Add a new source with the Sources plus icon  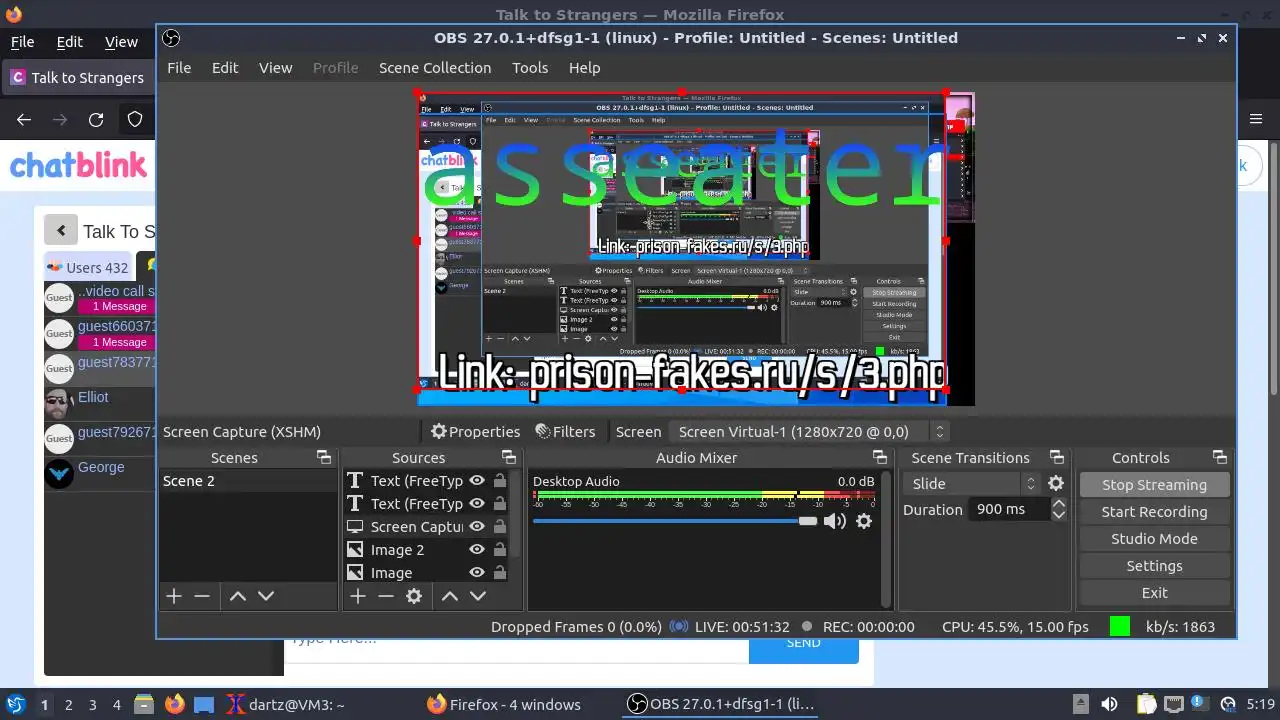(x=358, y=596)
